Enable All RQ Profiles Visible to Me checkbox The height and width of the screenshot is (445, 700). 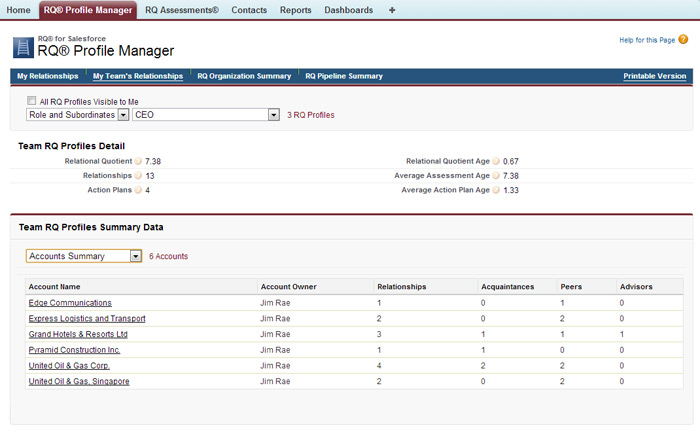tap(31, 100)
